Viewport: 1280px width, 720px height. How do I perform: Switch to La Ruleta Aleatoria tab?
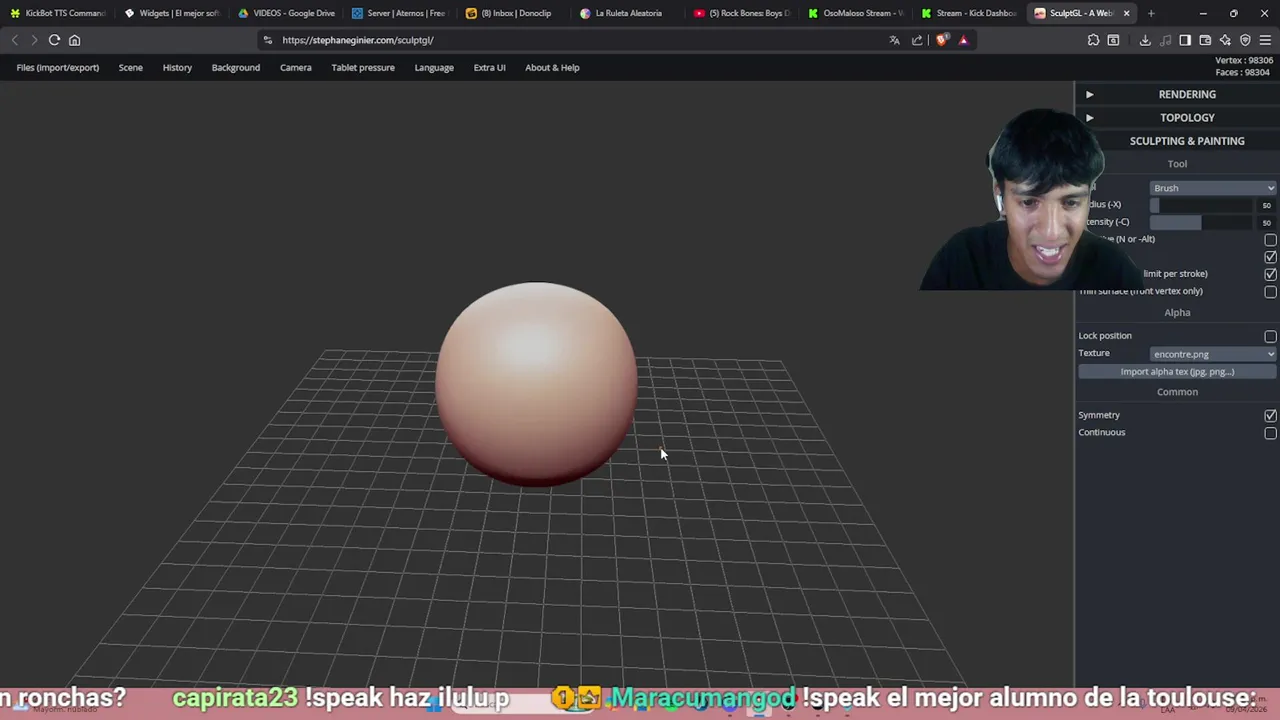[x=628, y=13]
